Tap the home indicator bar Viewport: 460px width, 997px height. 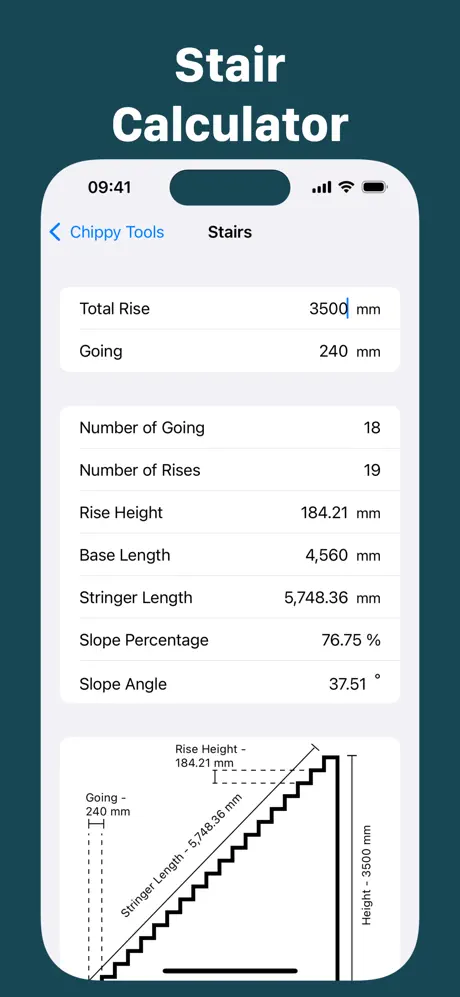pyautogui.click(x=230, y=971)
